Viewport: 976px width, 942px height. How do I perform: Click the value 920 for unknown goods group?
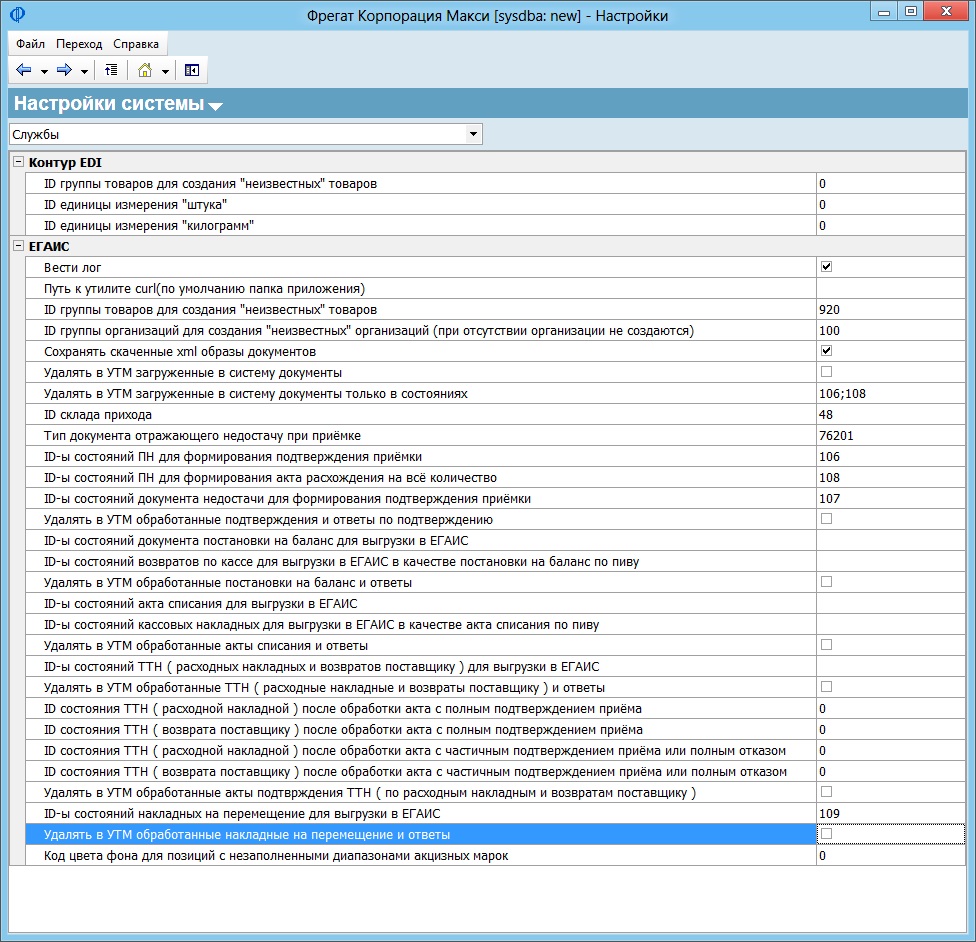(891, 309)
